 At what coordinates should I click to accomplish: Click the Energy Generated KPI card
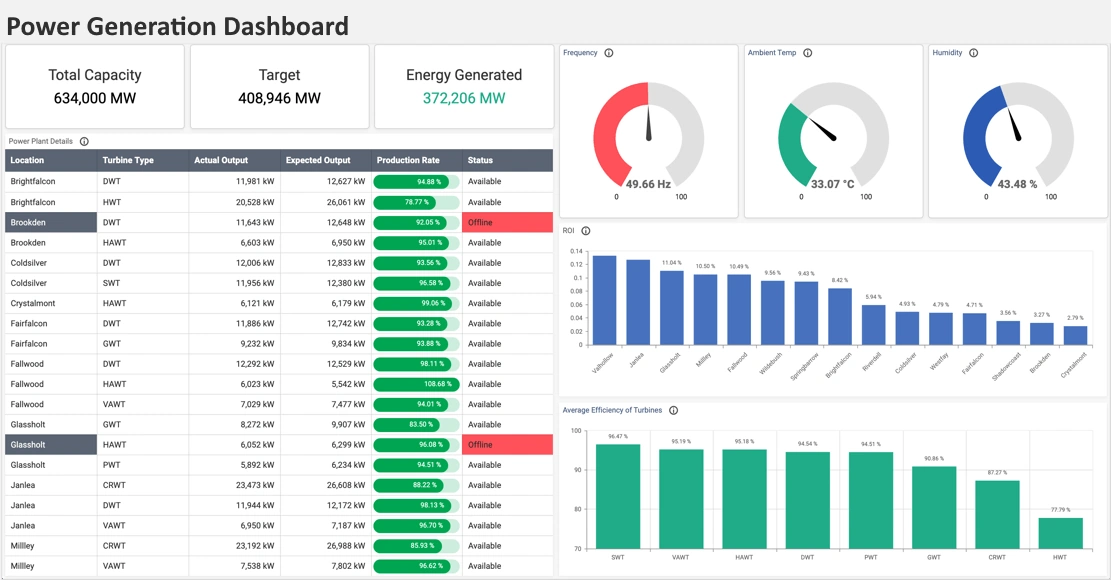[463, 86]
